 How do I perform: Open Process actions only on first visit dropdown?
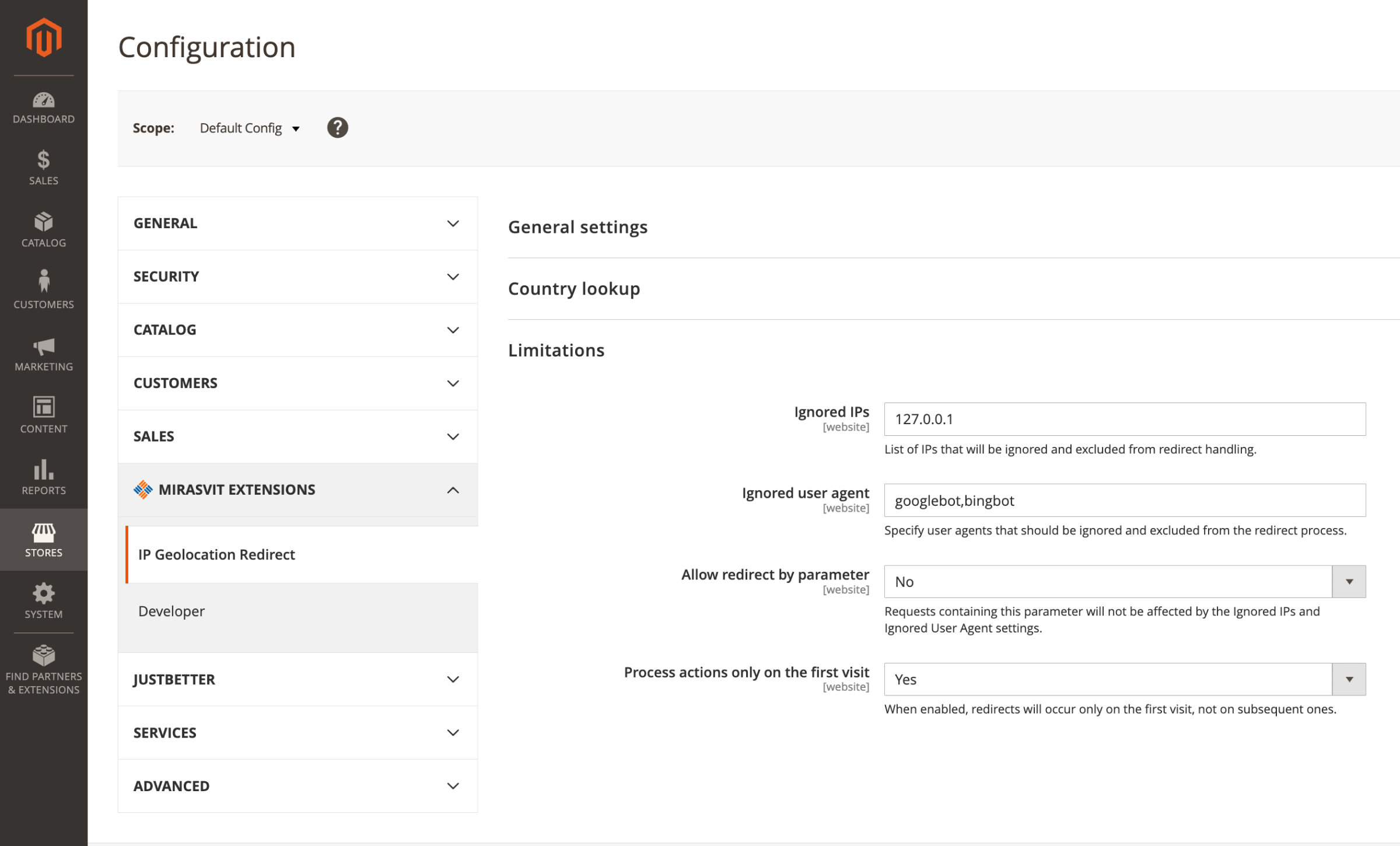coord(1125,679)
